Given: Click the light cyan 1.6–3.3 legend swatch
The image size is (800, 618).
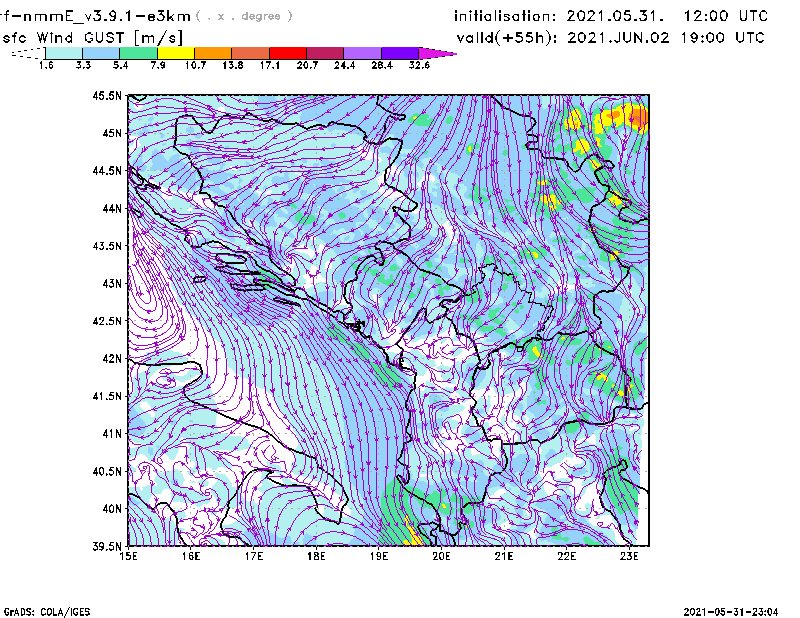Looking at the screenshot, I should [x=64, y=53].
